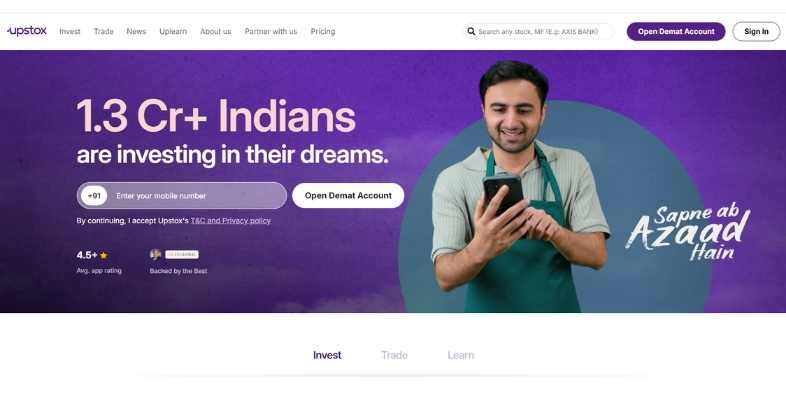Select Partner with us in navbar
786x402 pixels.
pyautogui.click(x=271, y=32)
